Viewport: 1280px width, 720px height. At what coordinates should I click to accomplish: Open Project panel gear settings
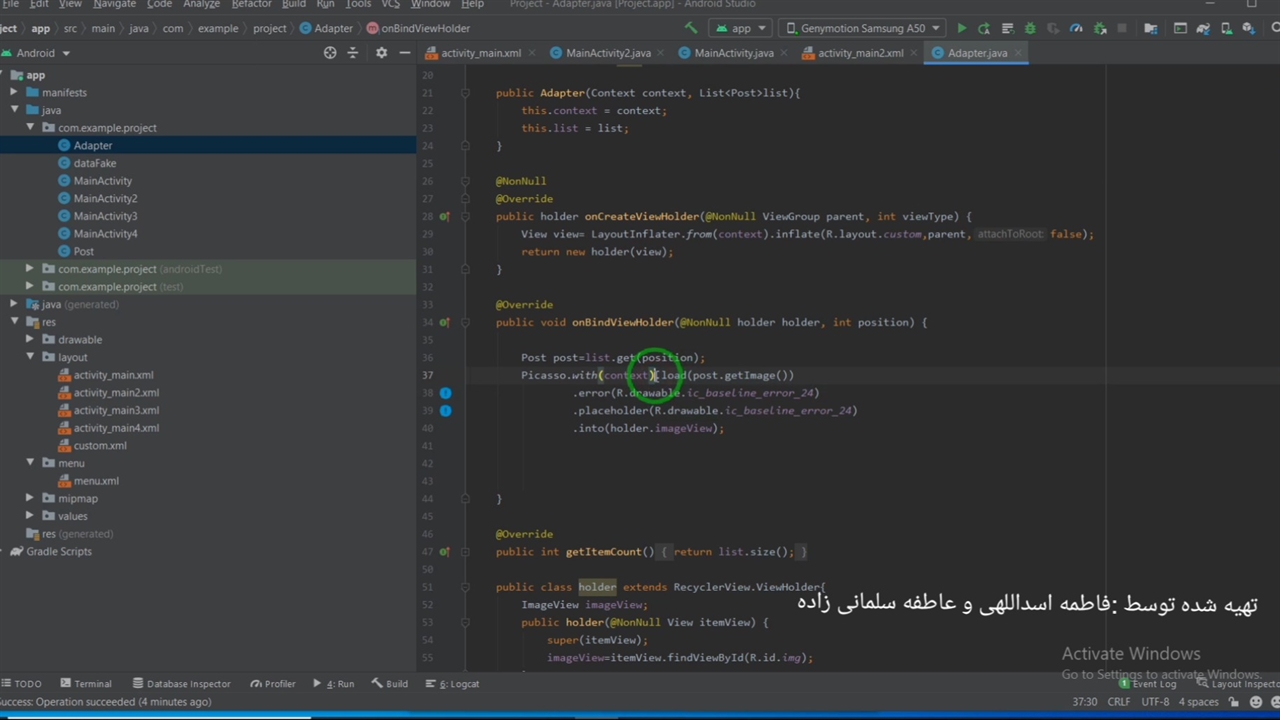pyautogui.click(x=381, y=53)
